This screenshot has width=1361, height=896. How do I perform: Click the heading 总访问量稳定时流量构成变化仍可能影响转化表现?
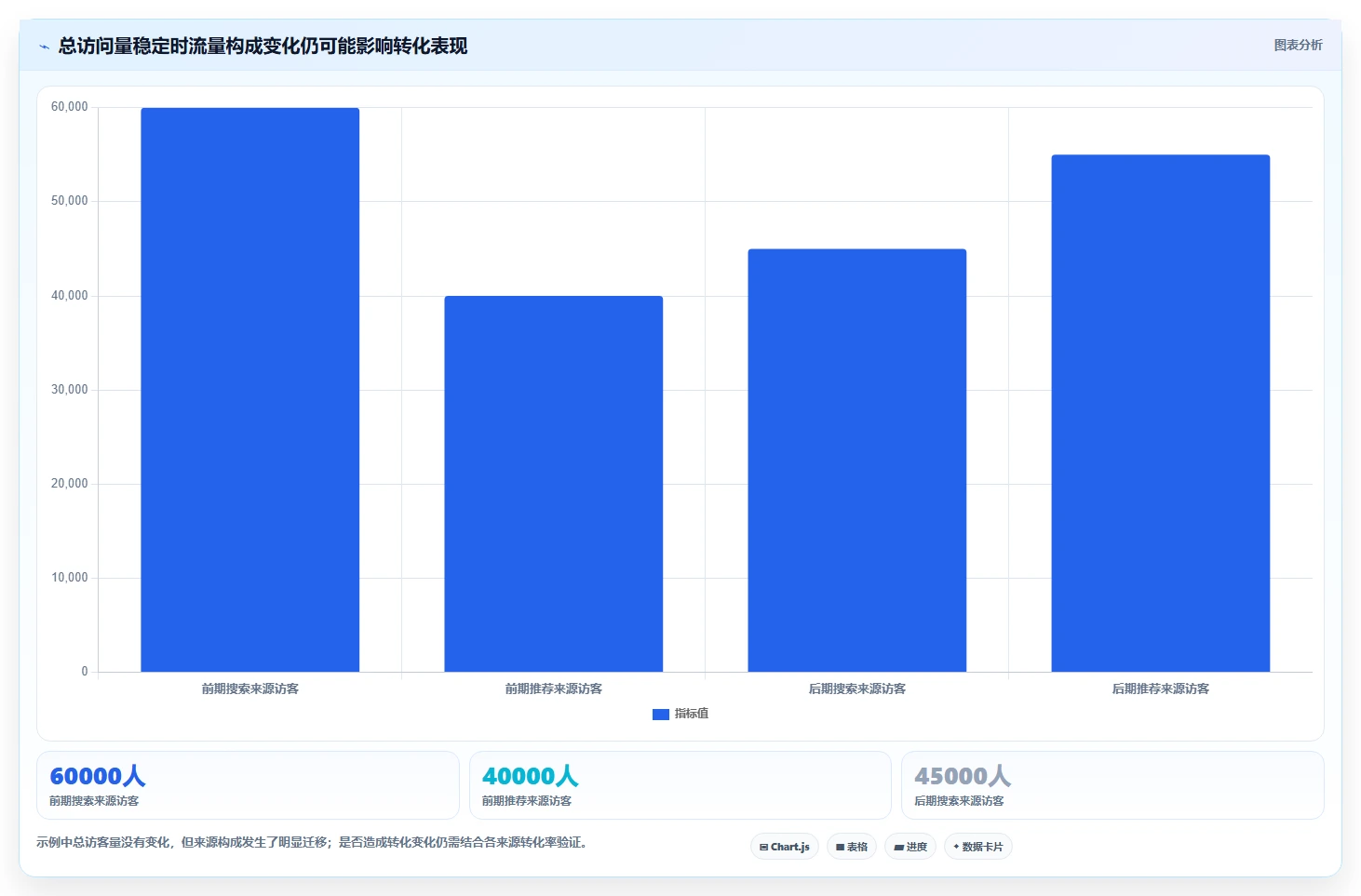[263, 46]
